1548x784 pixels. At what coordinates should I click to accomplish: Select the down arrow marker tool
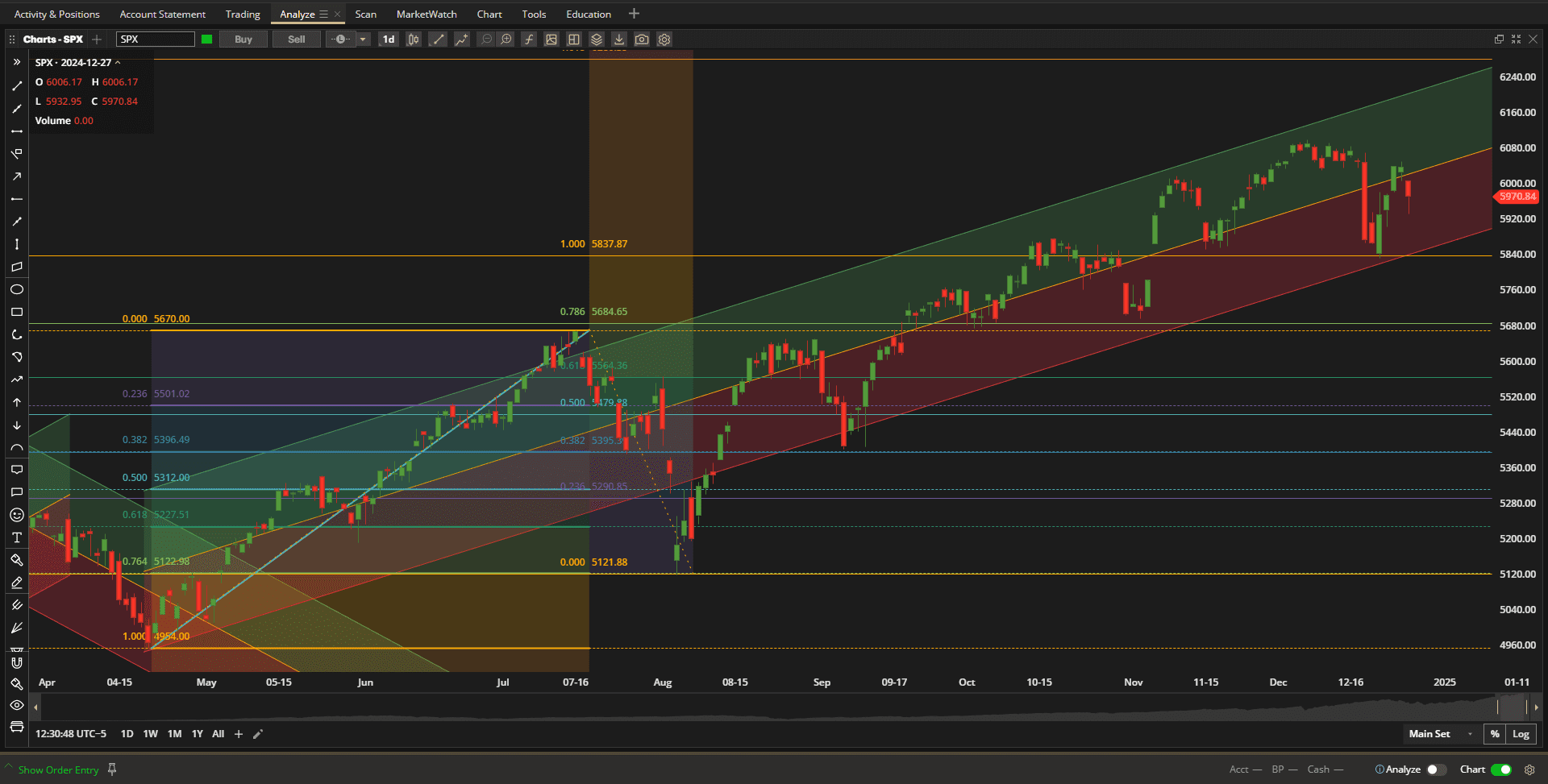click(17, 425)
